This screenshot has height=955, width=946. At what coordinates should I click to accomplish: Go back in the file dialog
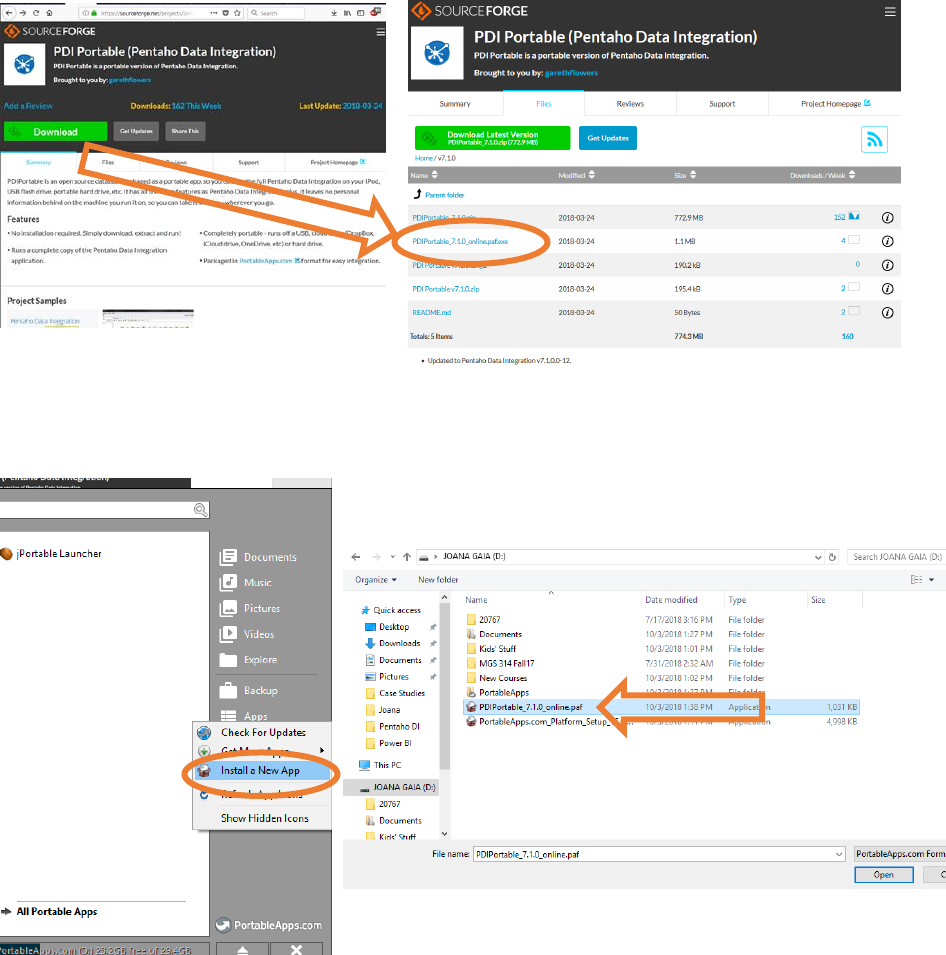[x=356, y=557]
